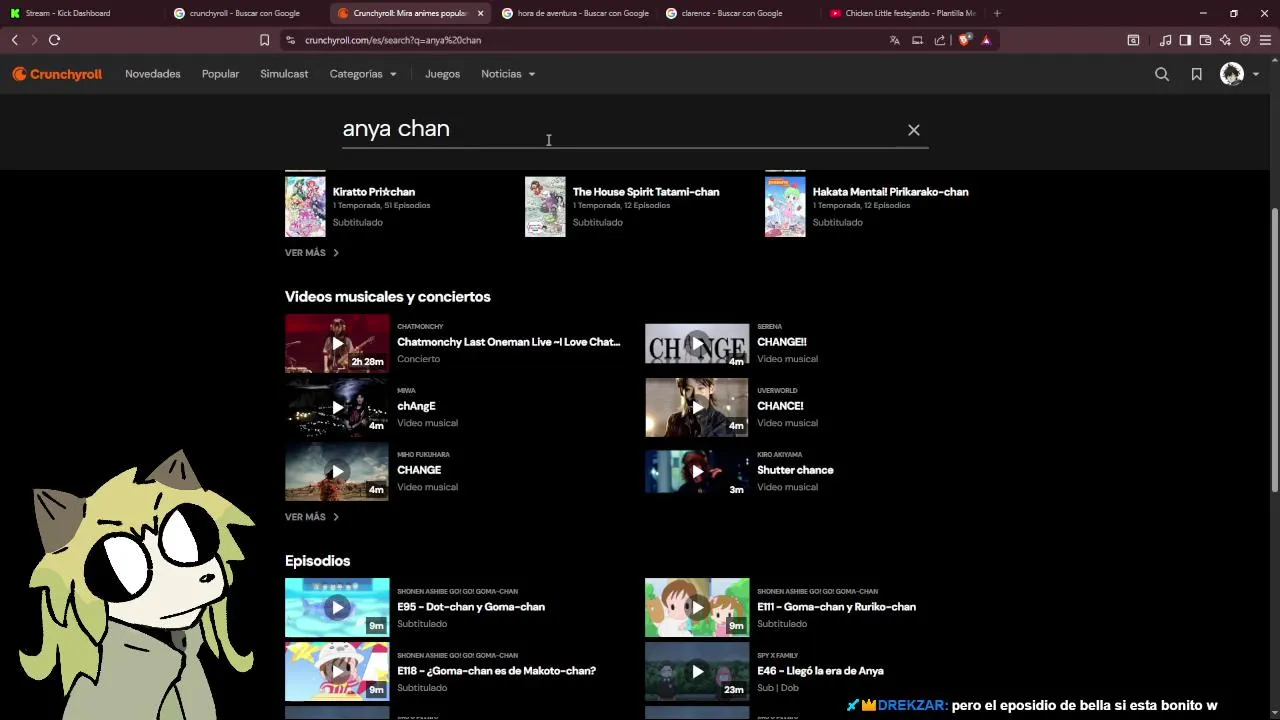The image size is (1280, 720).
Task: Play episode E118 Goma-chan es de Makoto-chan thumbnail
Action: pyautogui.click(x=337, y=671)
